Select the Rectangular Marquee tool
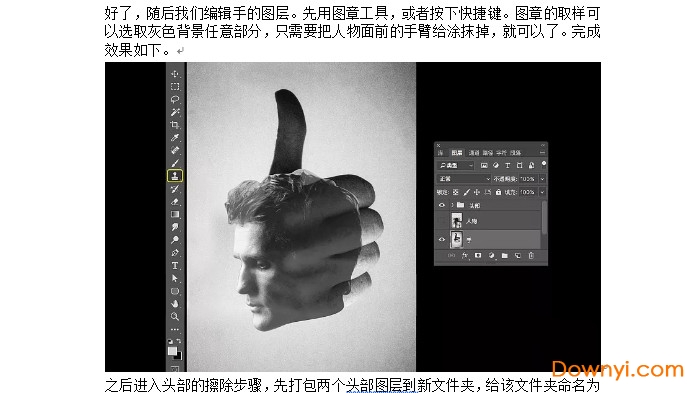 click(175, 87)
